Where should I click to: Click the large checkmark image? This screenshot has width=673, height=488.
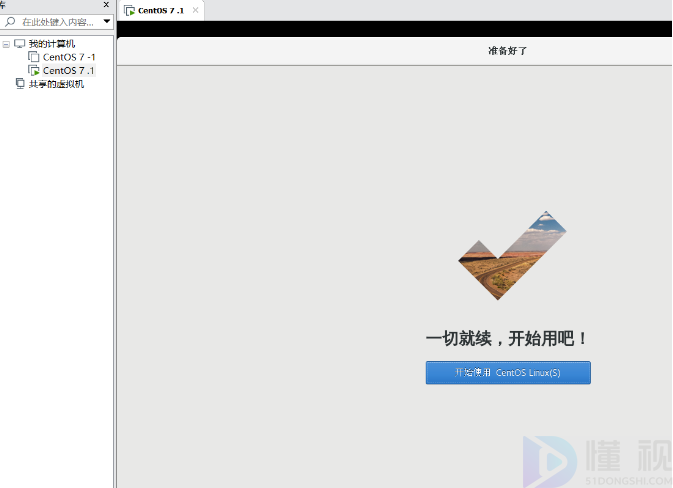[511, 255]
